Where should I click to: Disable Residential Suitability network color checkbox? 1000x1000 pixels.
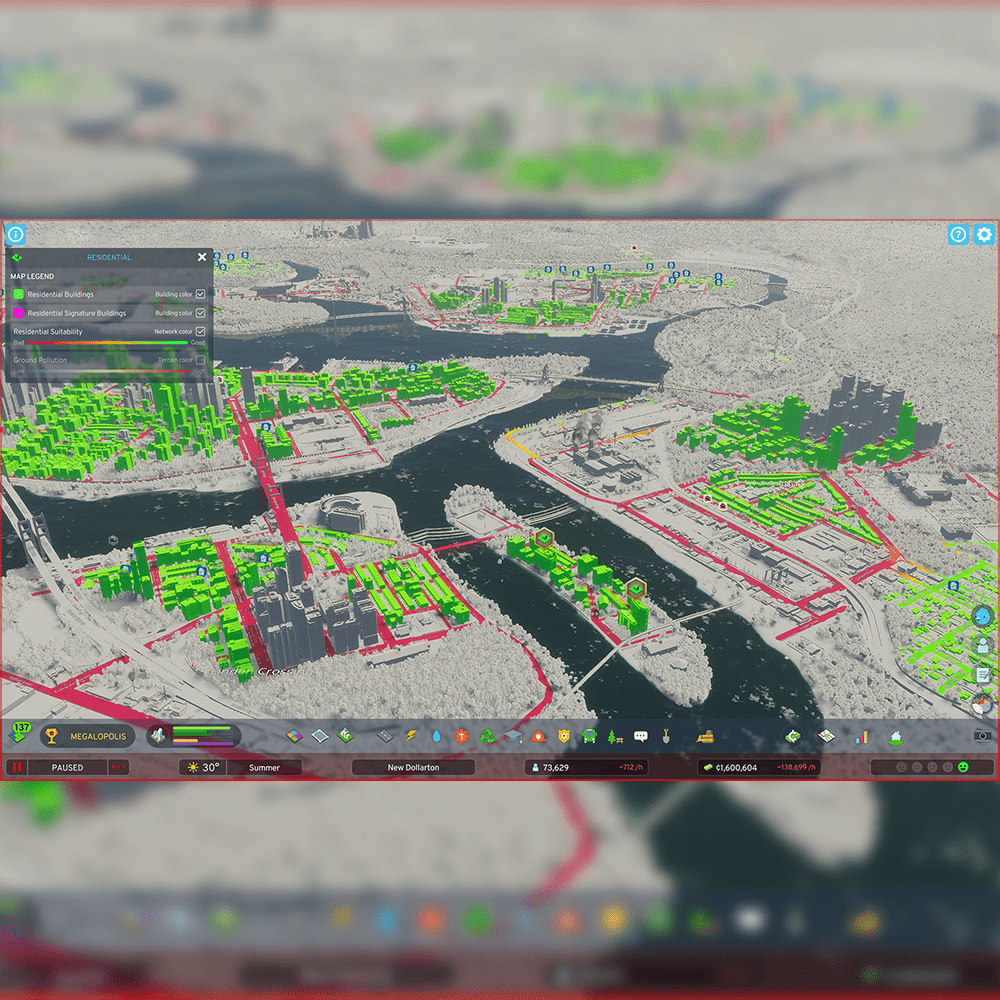coord(201,331)
